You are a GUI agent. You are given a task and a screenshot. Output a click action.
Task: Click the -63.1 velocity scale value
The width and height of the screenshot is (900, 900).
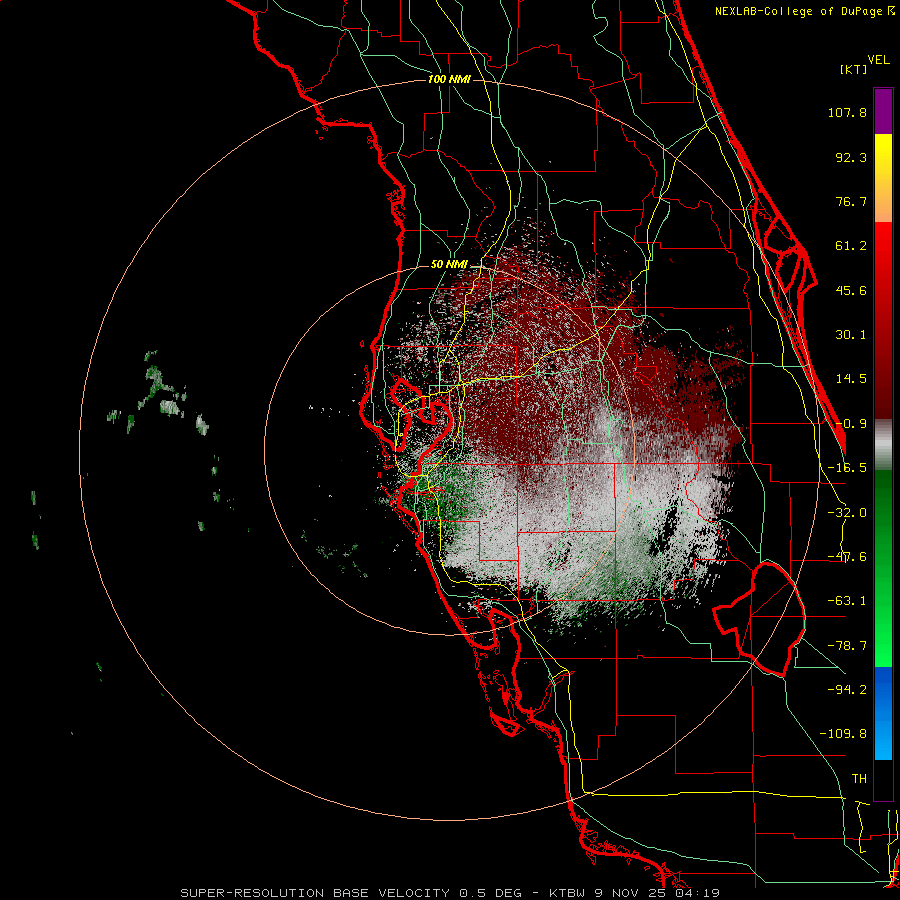pos(847,601)
